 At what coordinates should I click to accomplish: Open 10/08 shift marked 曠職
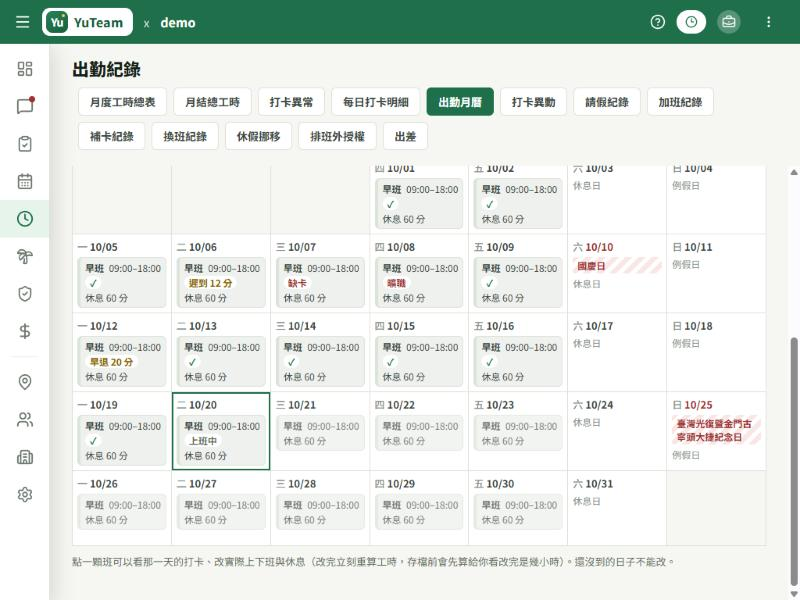pos(419,283)
